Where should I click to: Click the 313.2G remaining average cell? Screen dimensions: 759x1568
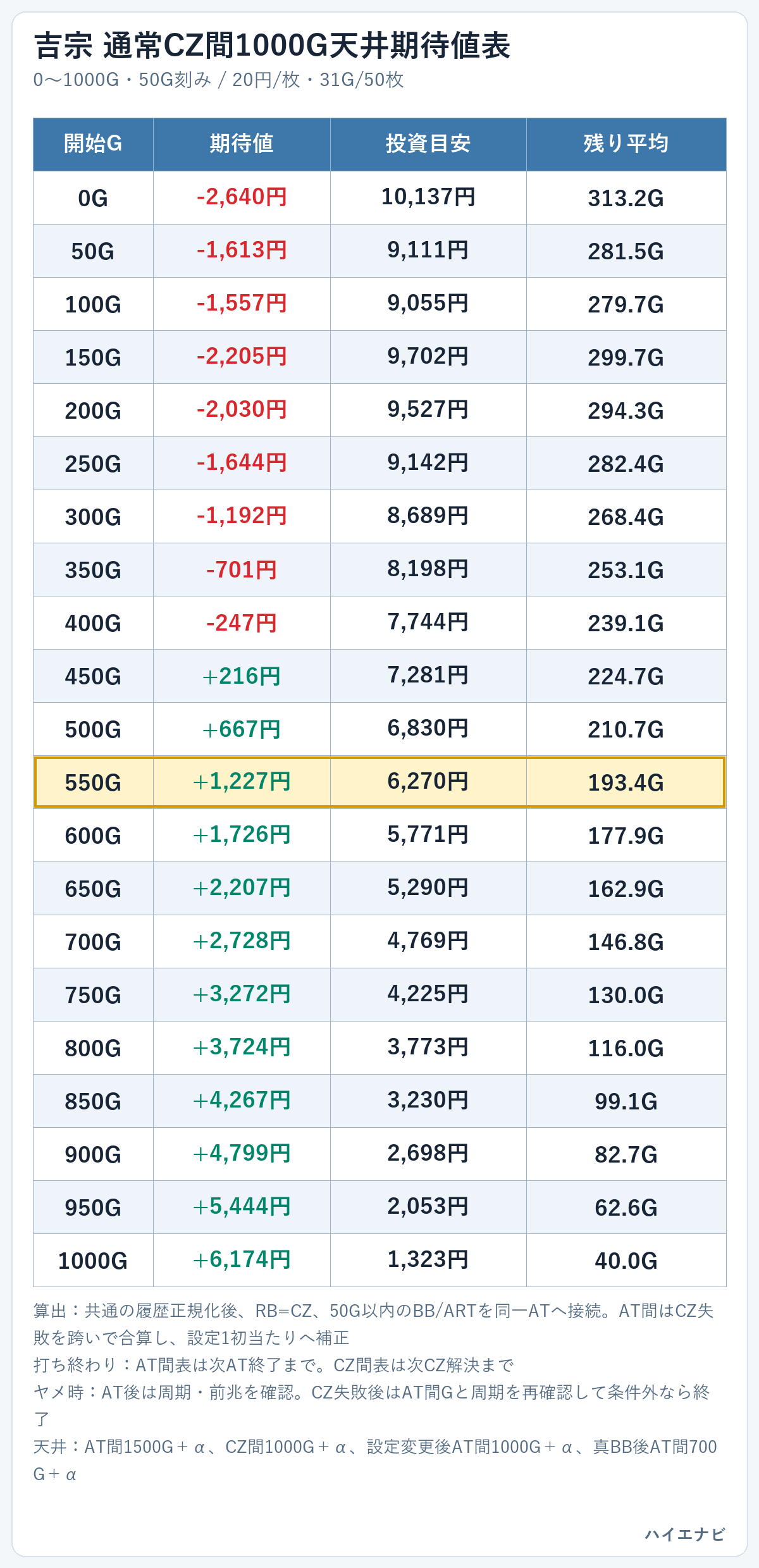(x=626, y=198)
